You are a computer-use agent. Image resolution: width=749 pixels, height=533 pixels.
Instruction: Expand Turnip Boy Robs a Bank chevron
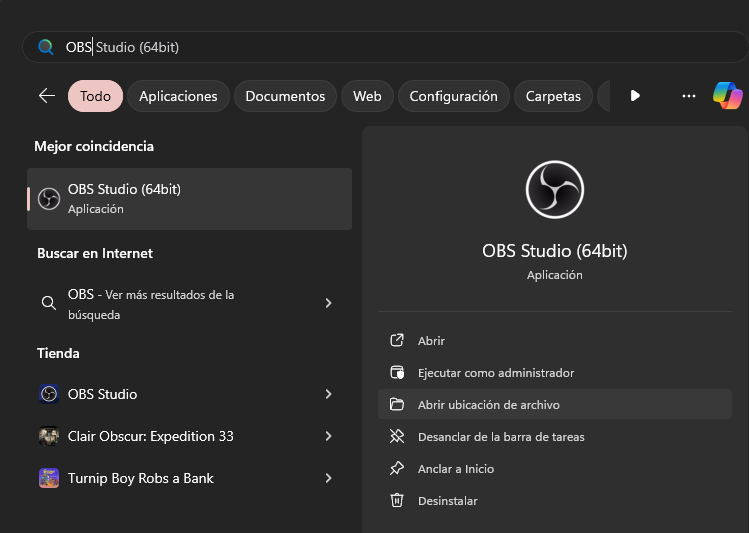coord(328,478)
